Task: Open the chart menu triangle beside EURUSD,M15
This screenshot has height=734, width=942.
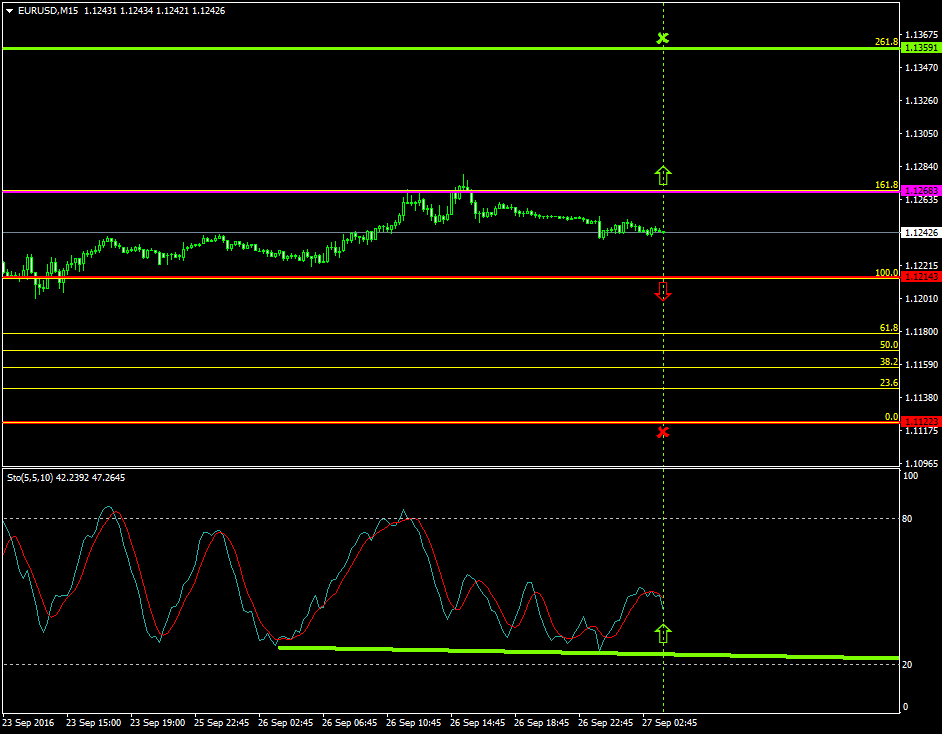Action: point(9,11)
